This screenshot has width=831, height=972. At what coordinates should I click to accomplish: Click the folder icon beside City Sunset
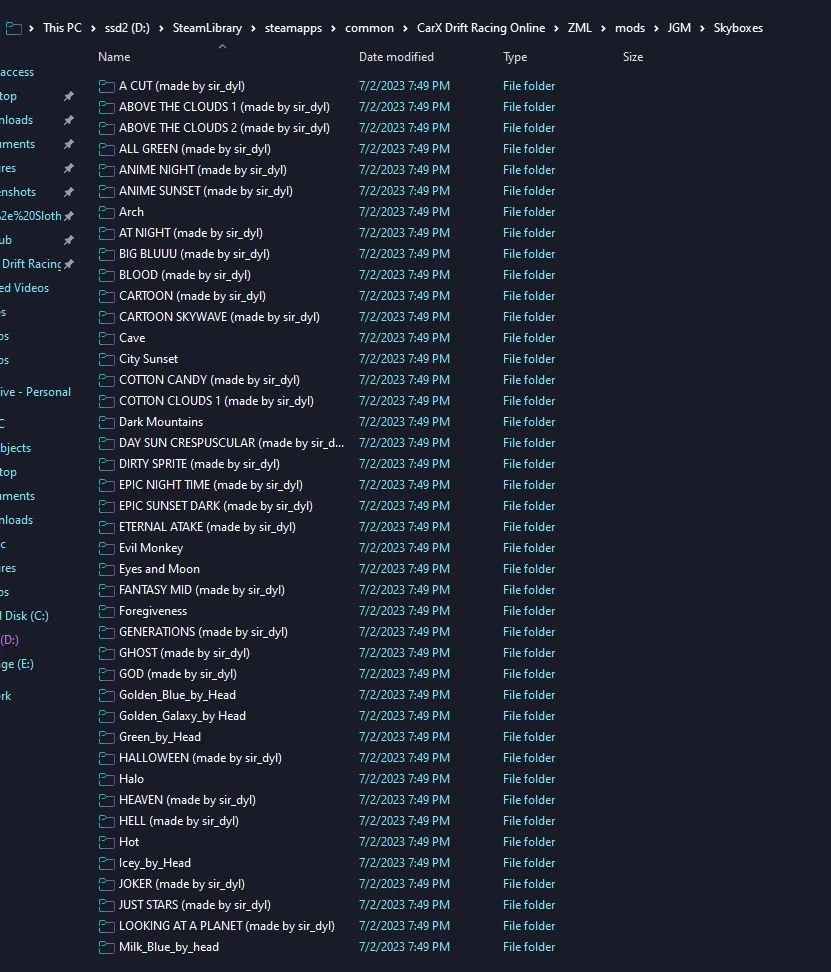click(x=107, y=359)
